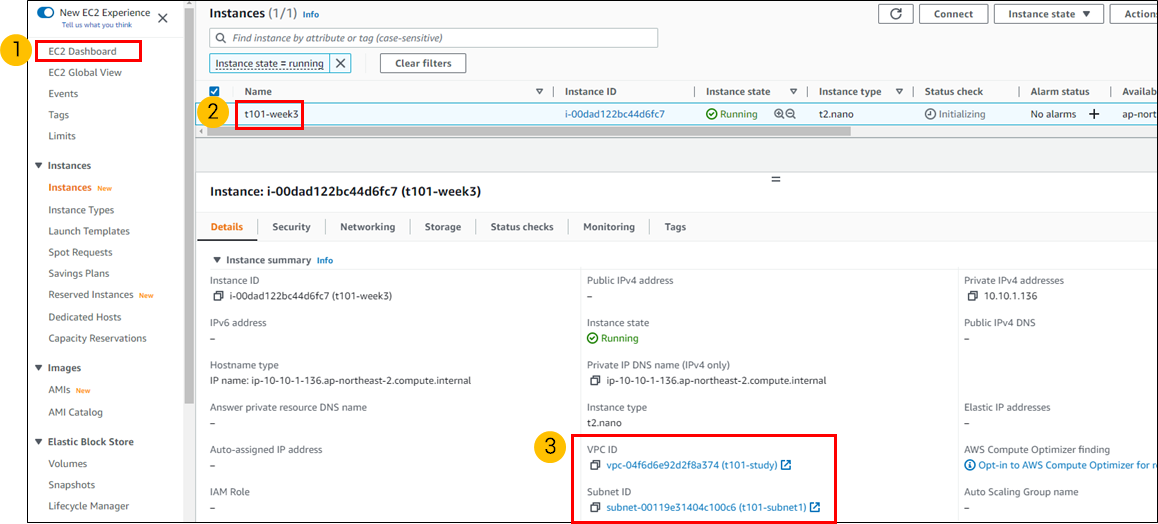Screen dimensions: 1158x524
Task: Switch to the Networking tab
Action: [367, 227]
